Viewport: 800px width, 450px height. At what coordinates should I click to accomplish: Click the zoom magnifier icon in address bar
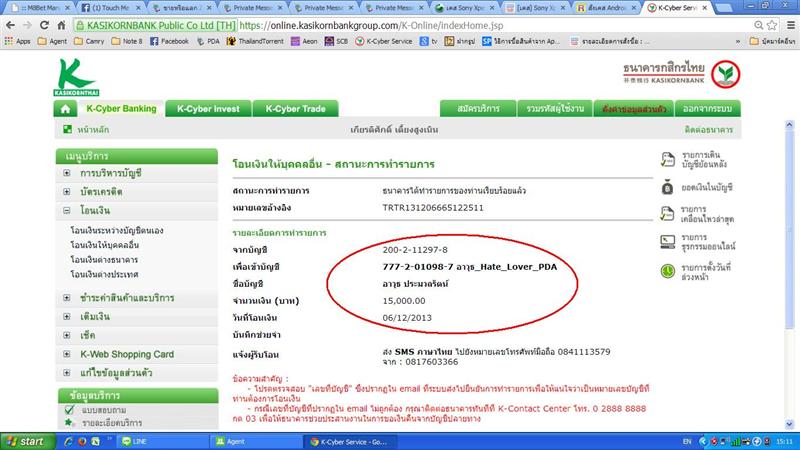[x=759, y=25]
